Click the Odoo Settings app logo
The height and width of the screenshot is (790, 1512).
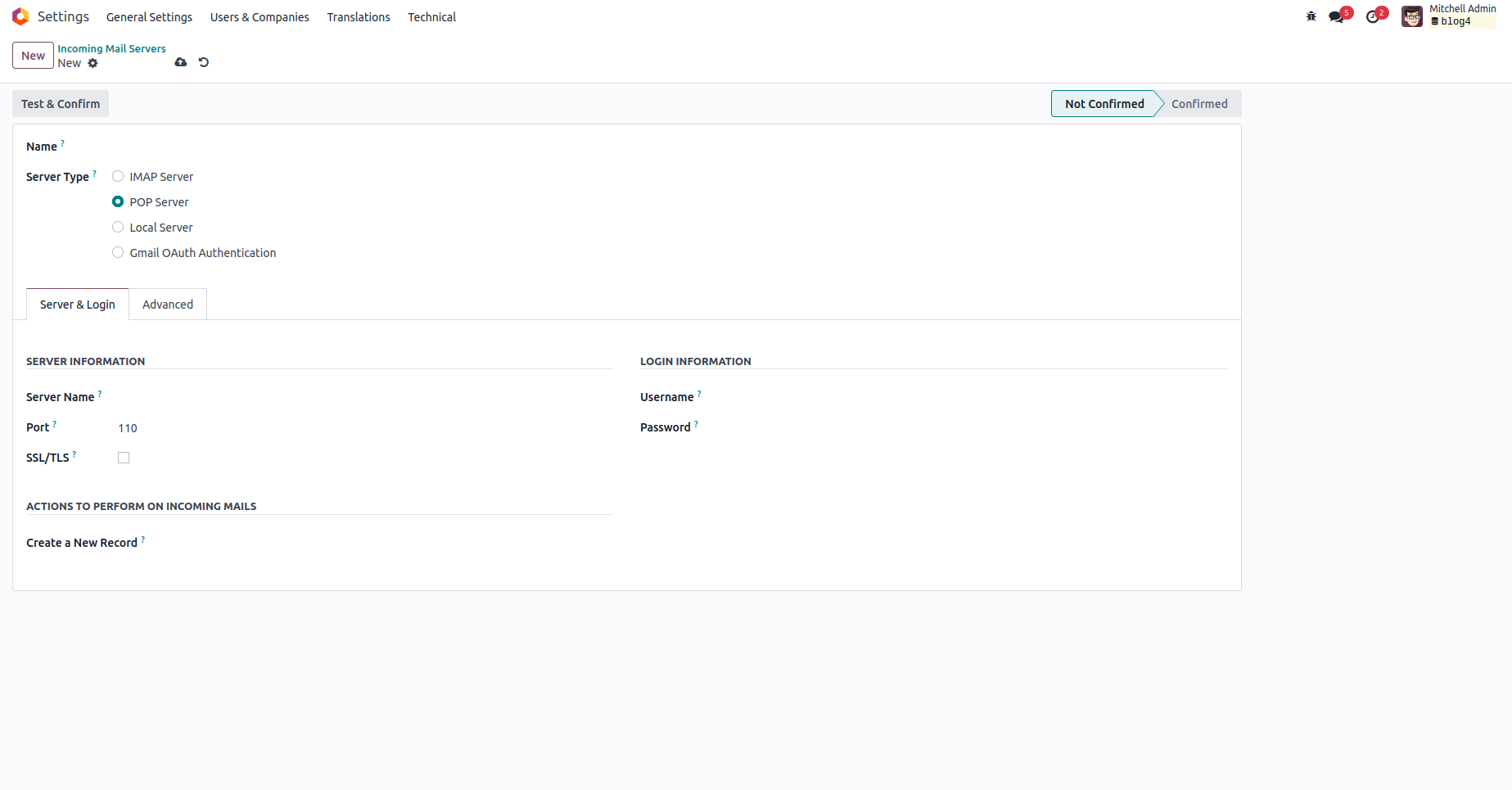[x=20, y=16]
